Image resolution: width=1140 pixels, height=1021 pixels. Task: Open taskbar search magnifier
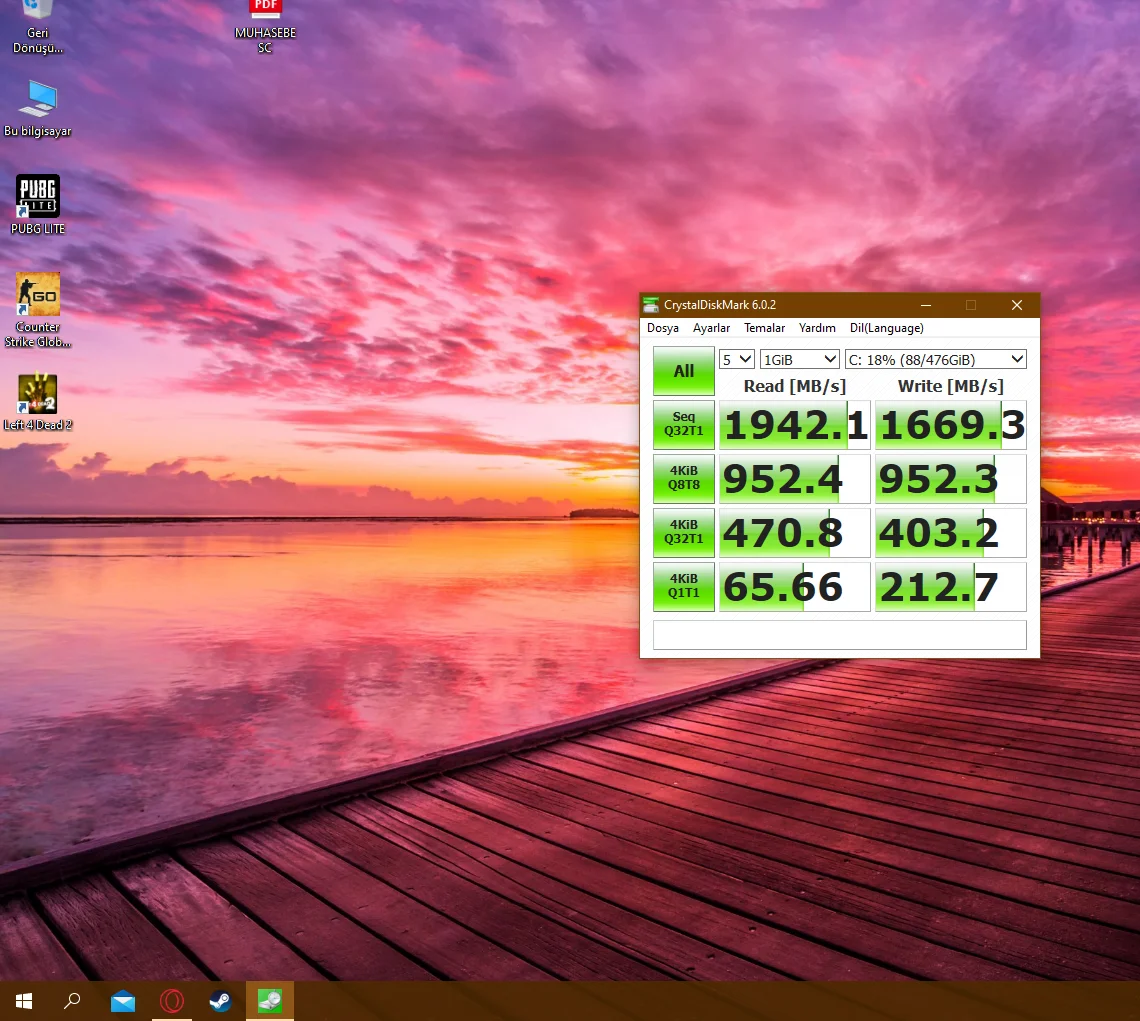72,1001
